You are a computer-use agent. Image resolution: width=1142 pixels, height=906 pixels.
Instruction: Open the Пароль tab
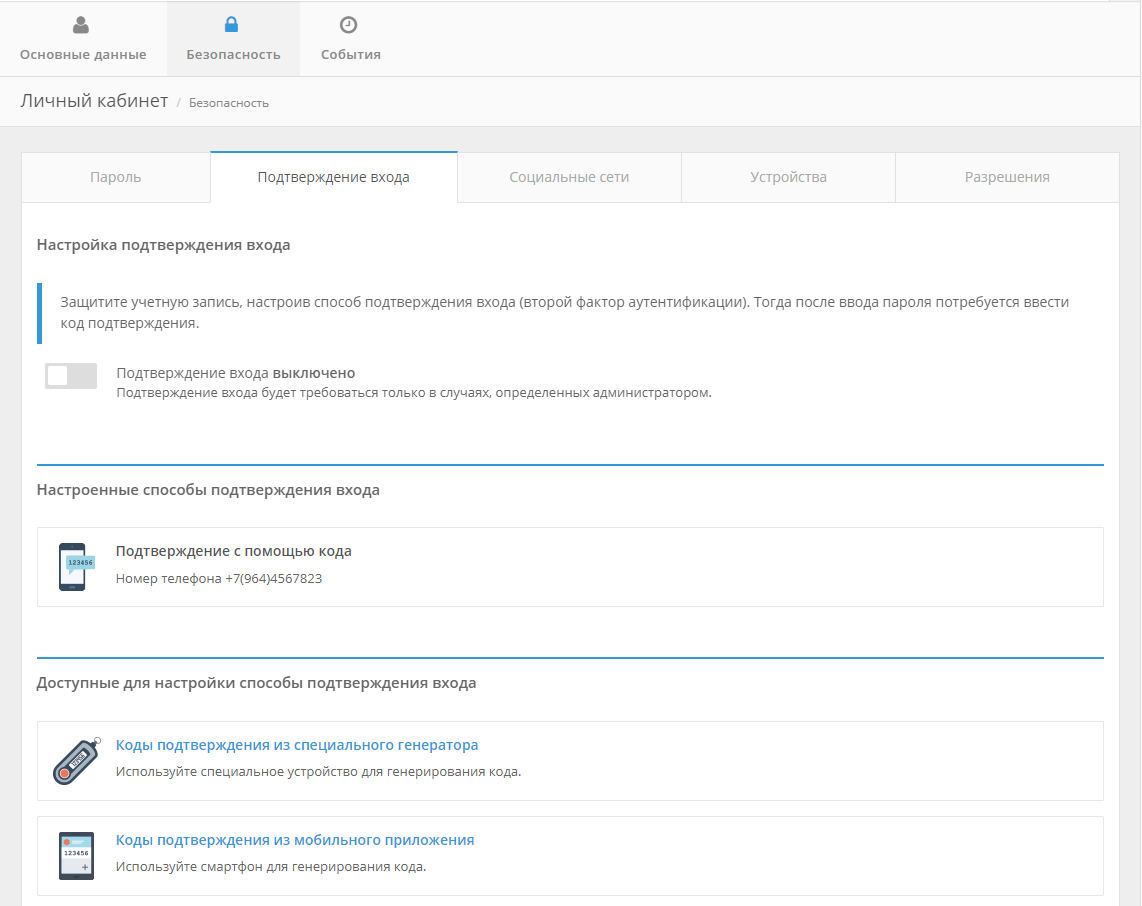tap(116, 177)
